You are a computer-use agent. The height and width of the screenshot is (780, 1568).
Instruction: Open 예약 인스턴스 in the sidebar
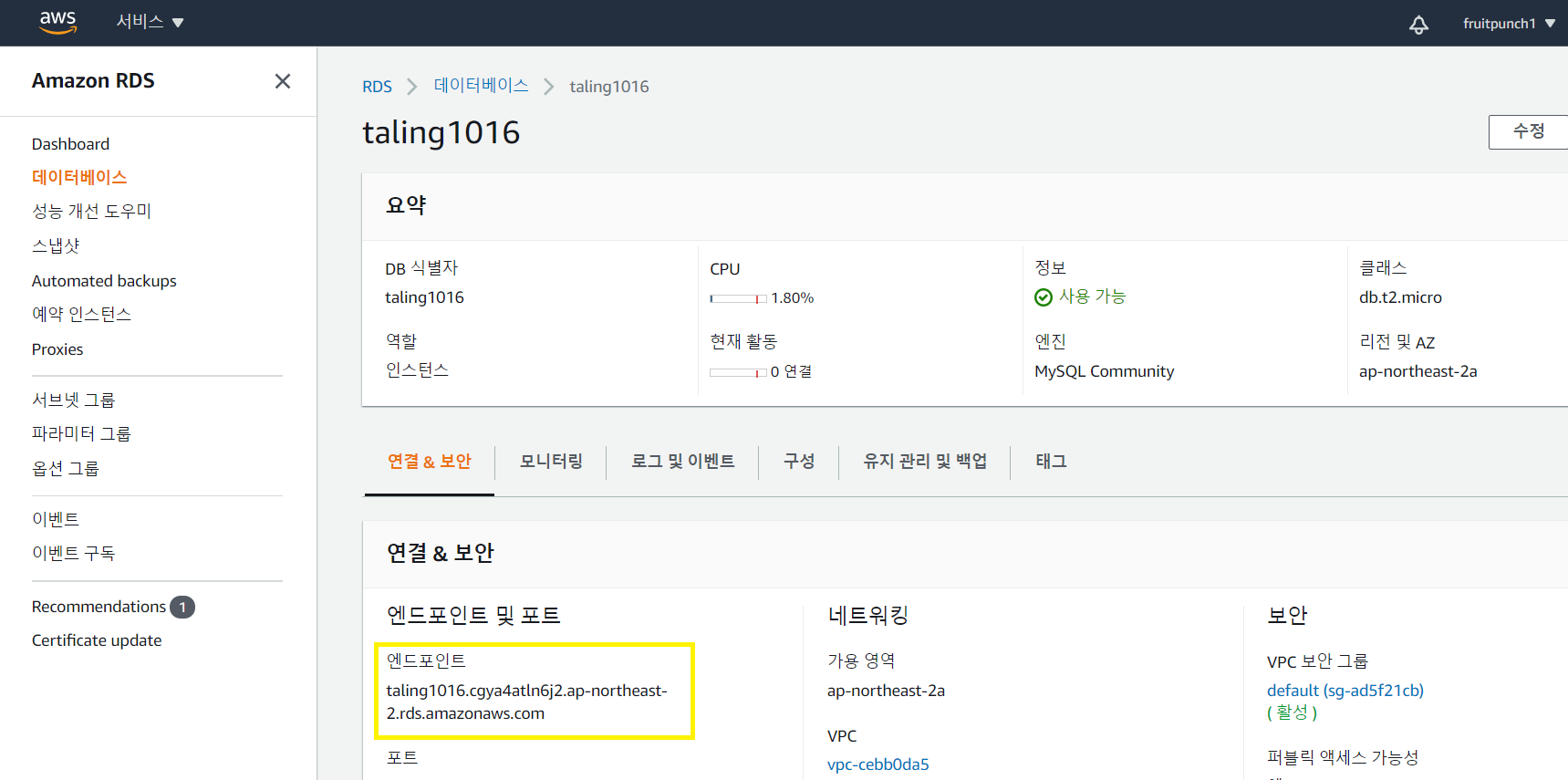[81, 315]
